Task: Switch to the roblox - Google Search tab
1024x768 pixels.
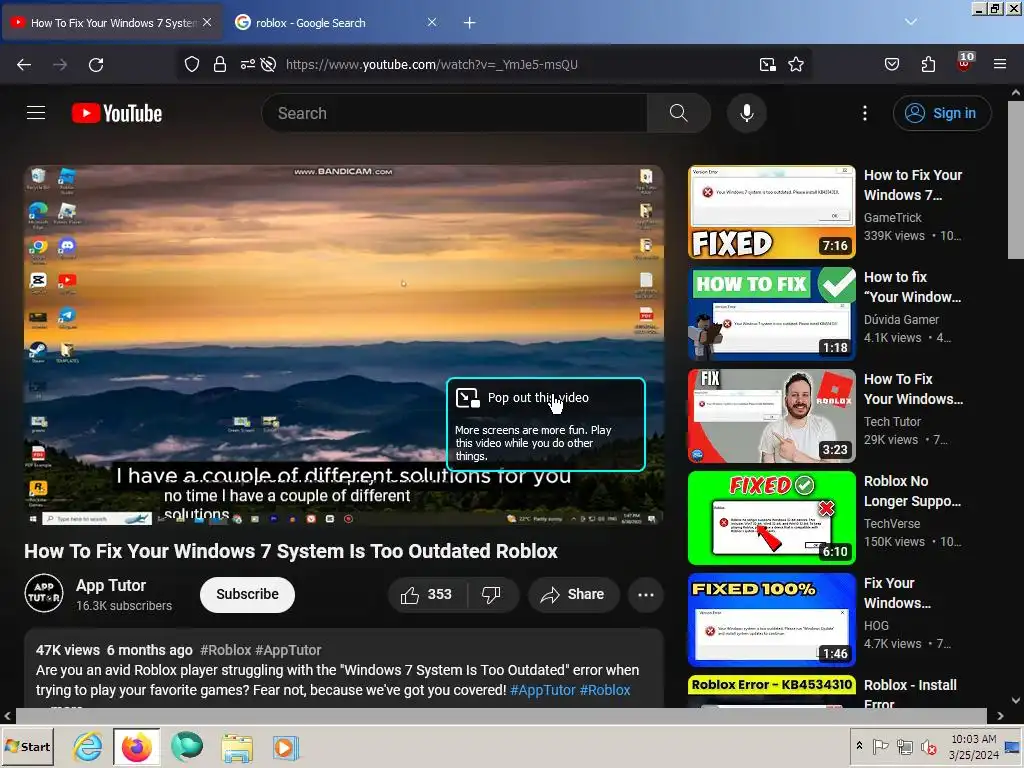Action: pyautogui.click(x=336, y=23)
